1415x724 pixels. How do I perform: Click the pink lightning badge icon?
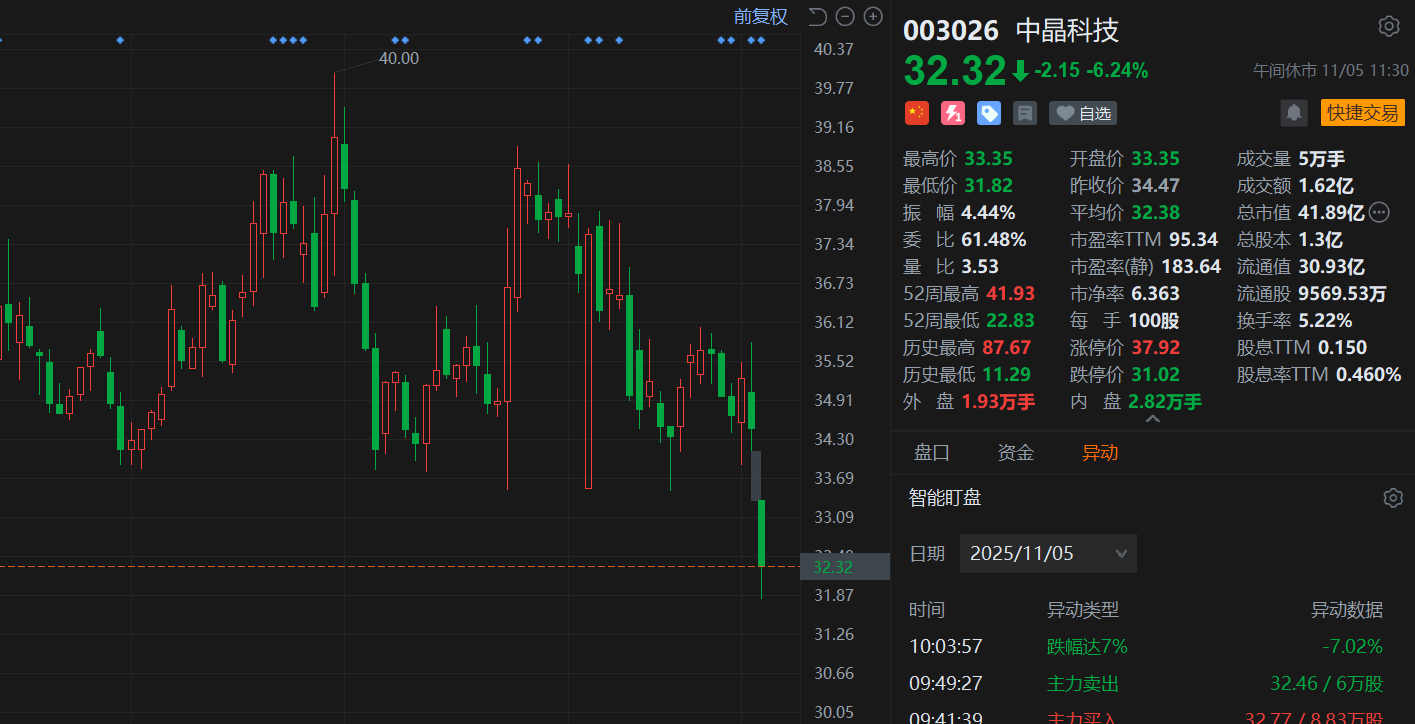pos(953,113)
